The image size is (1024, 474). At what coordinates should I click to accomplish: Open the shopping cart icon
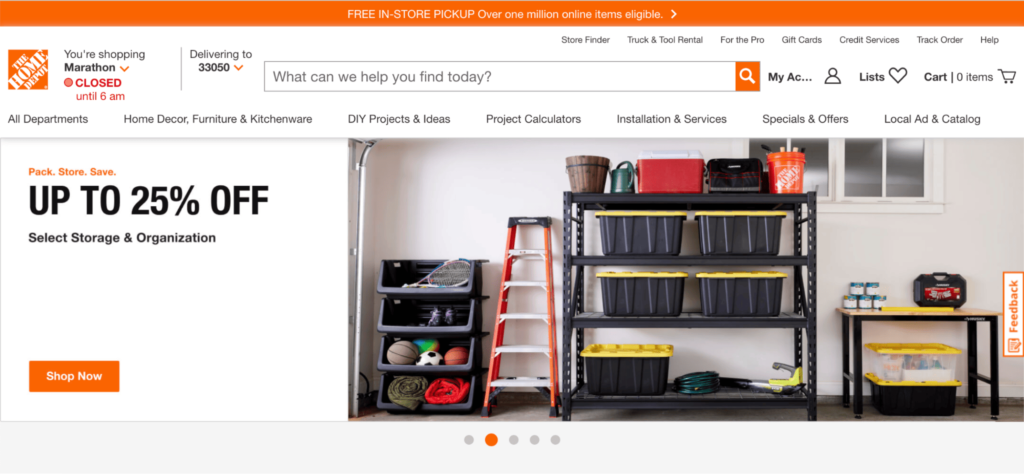1006,76
